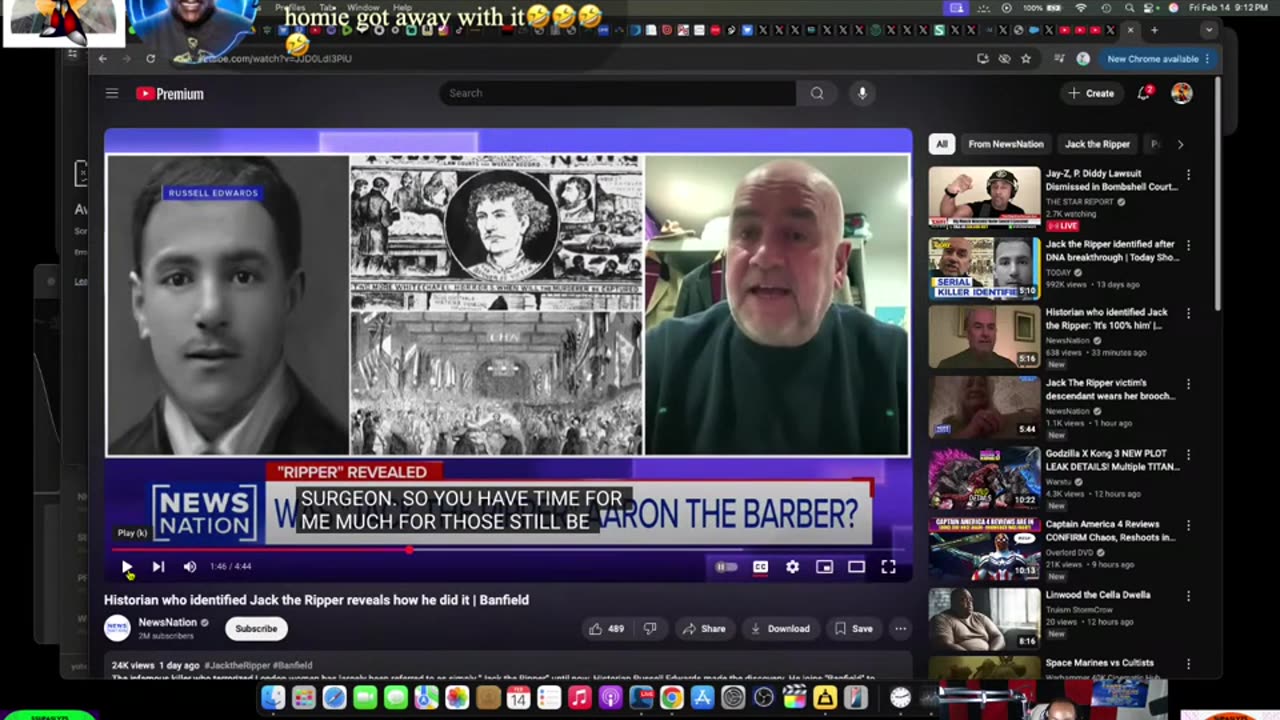The height and width of the screenshot is (720, 1280).
Task: Enter full screen mode
Action: (888, 567)
